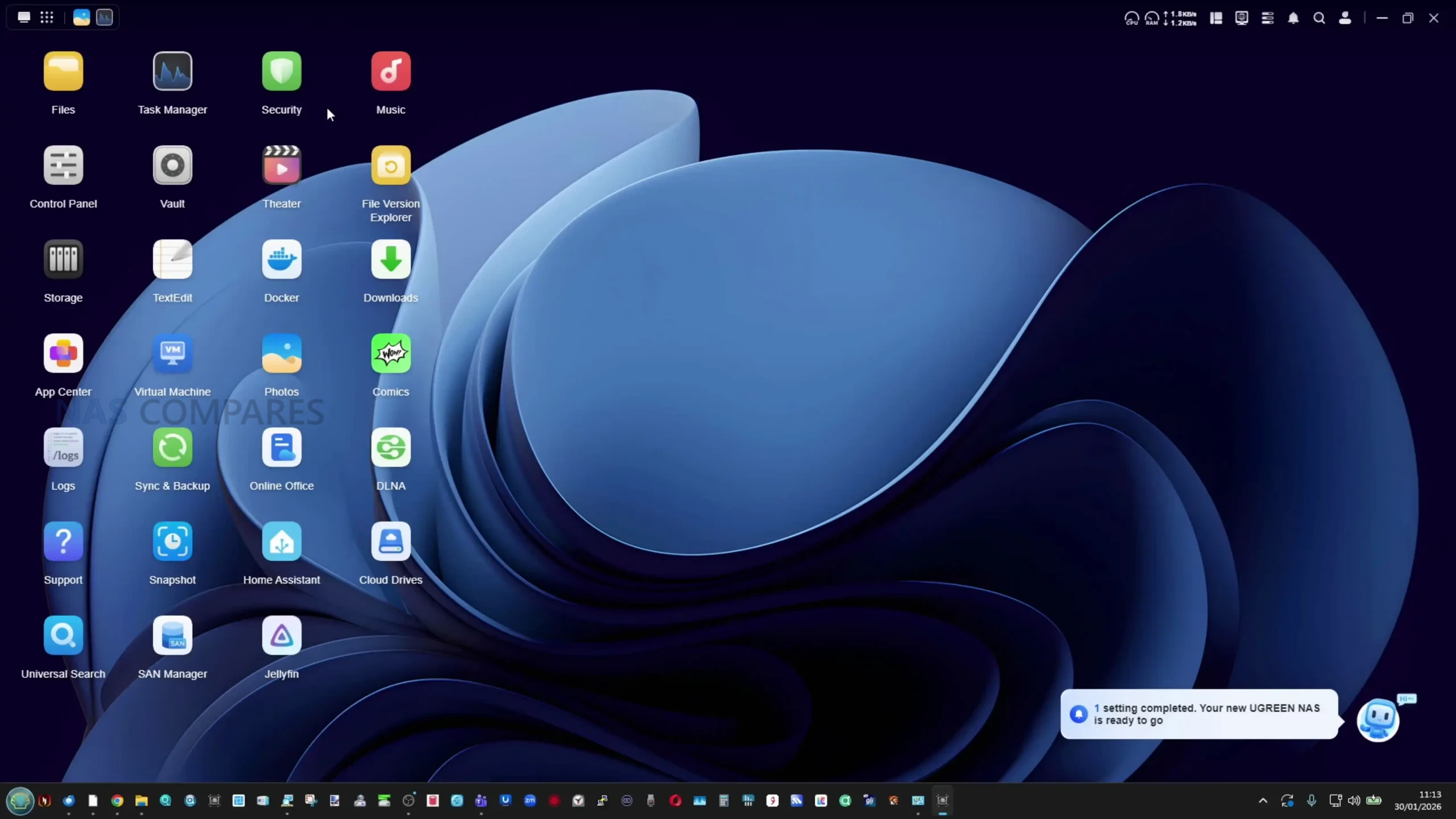Open the Storage manager app
Viewport: 1456px width, 819px height.
tap(63, 260)
